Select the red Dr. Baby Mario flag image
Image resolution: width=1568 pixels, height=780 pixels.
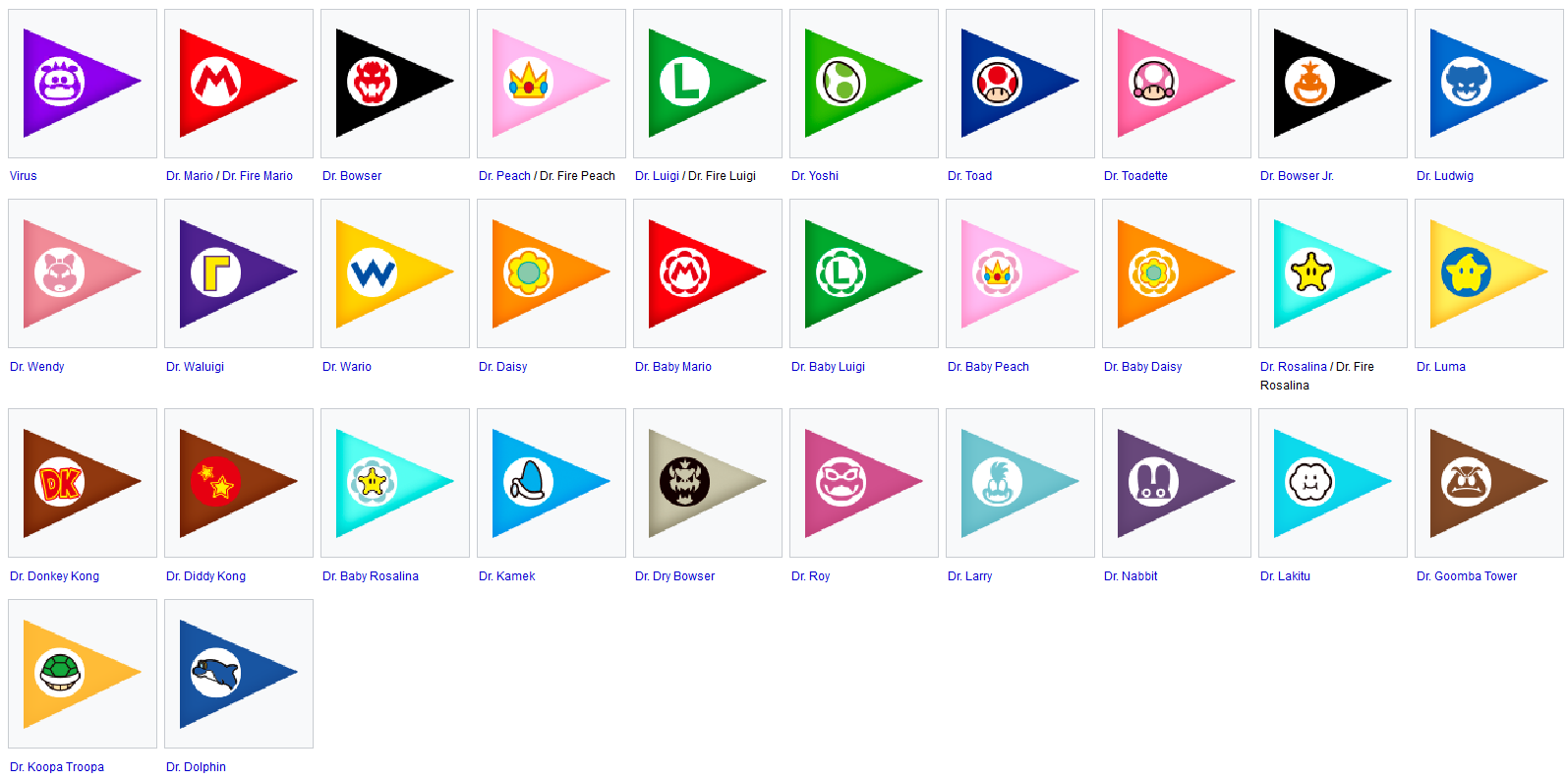(708, 273)
